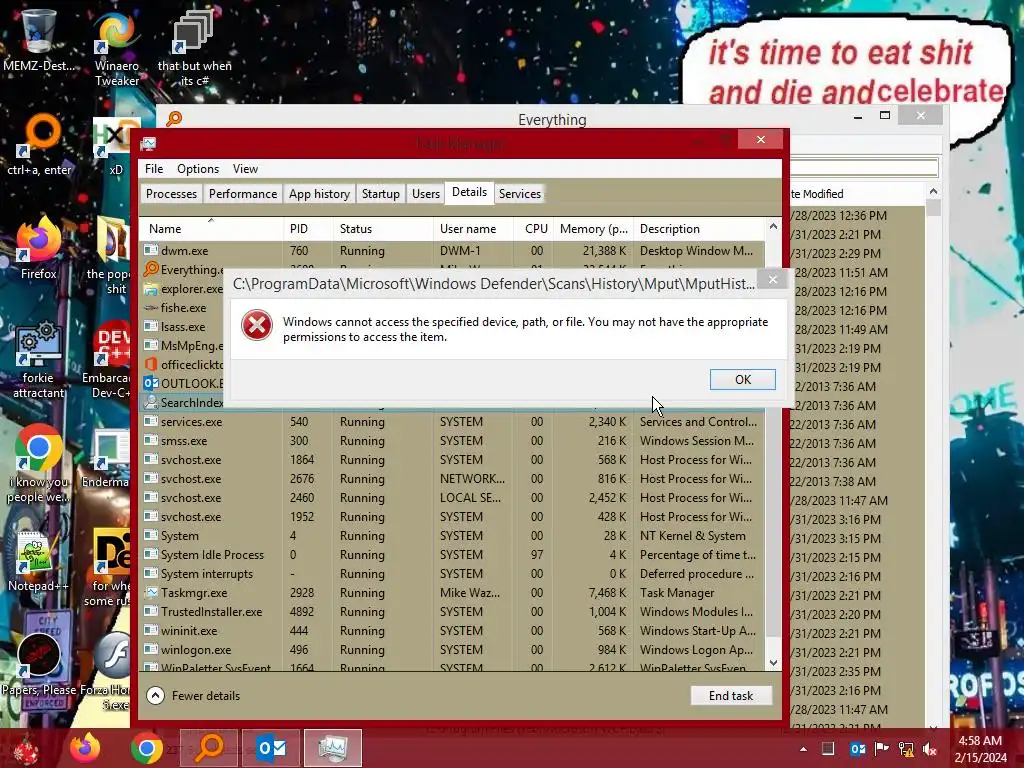Screen dimensions: 1024x768
Task: Select the dwm.exe process row
Action: [x=452, y=251]
